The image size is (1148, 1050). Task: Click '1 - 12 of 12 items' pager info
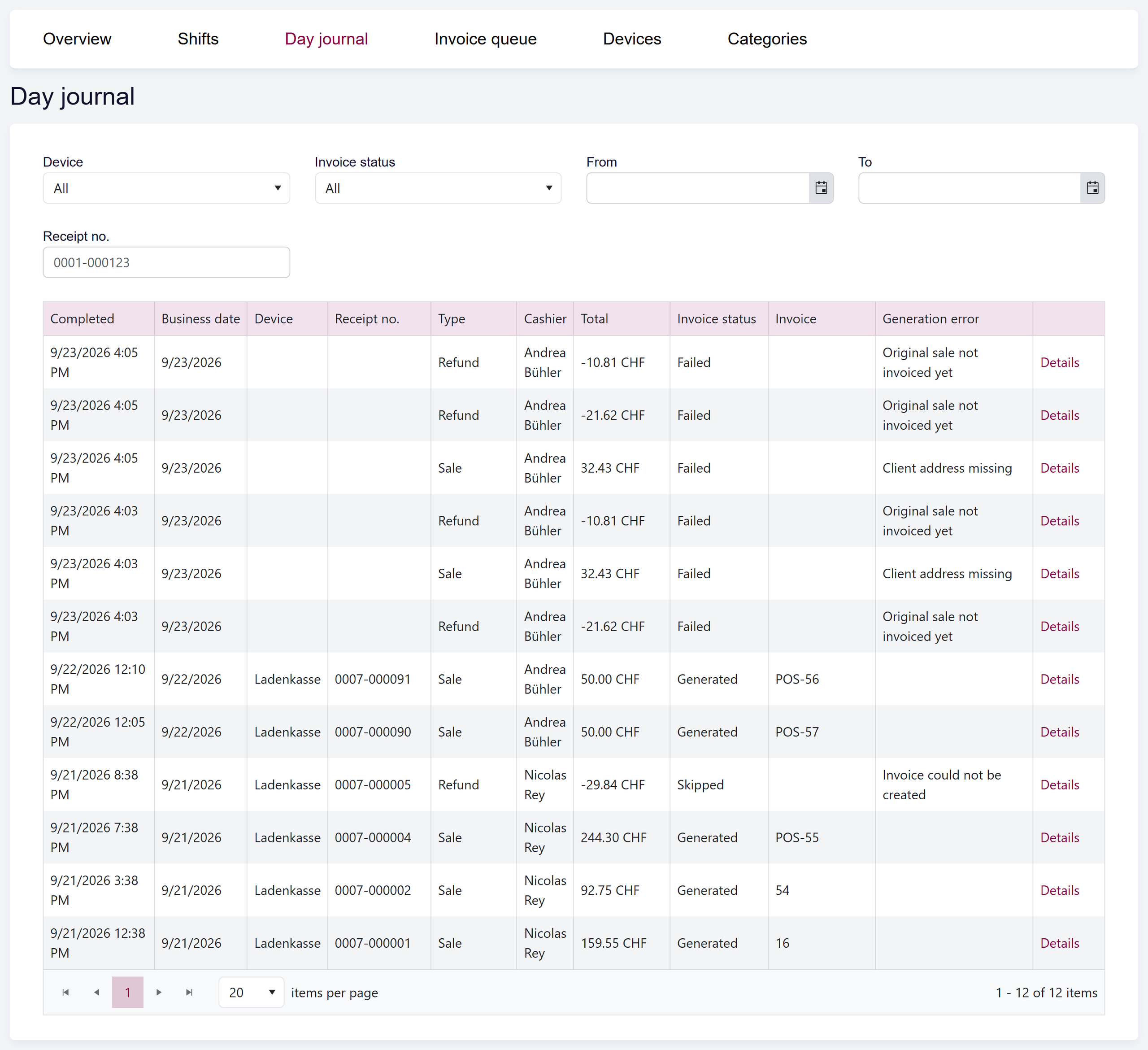pyautogui.click(x=1046, y=993)
